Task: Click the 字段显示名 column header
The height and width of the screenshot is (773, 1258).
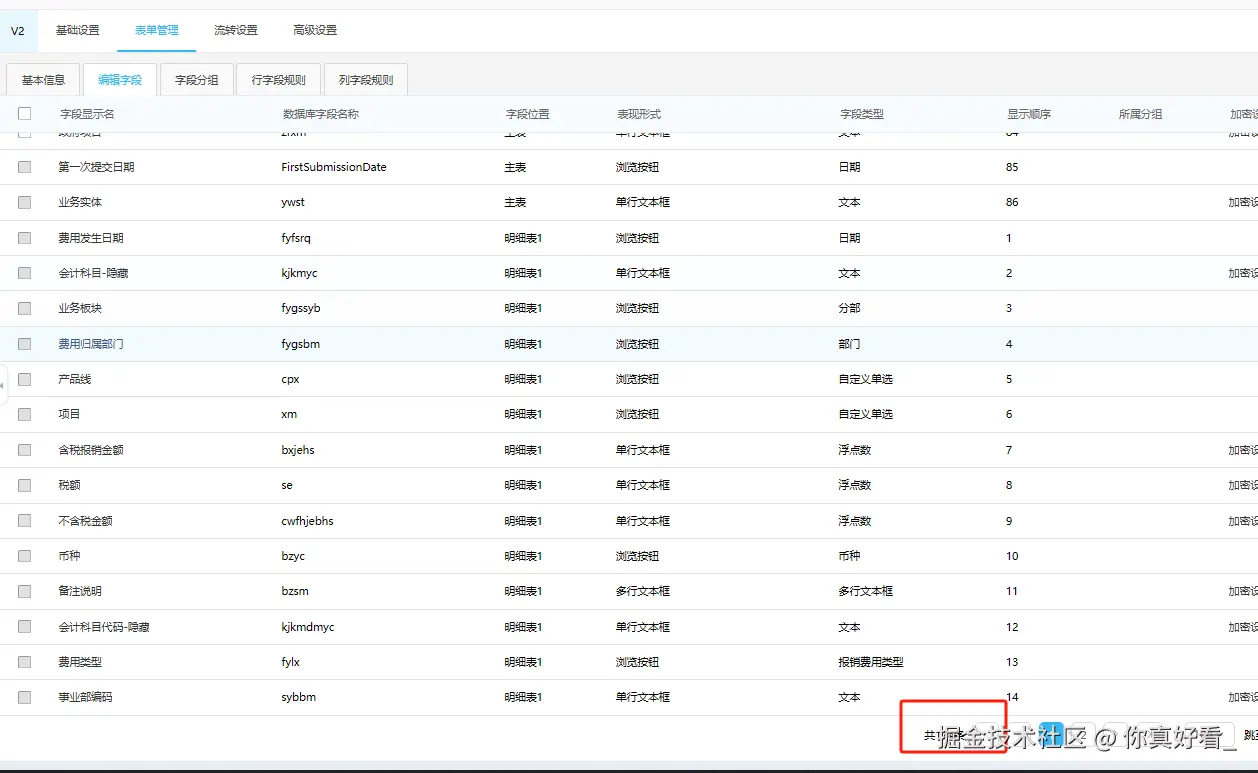Action: [x=87, y=114]
